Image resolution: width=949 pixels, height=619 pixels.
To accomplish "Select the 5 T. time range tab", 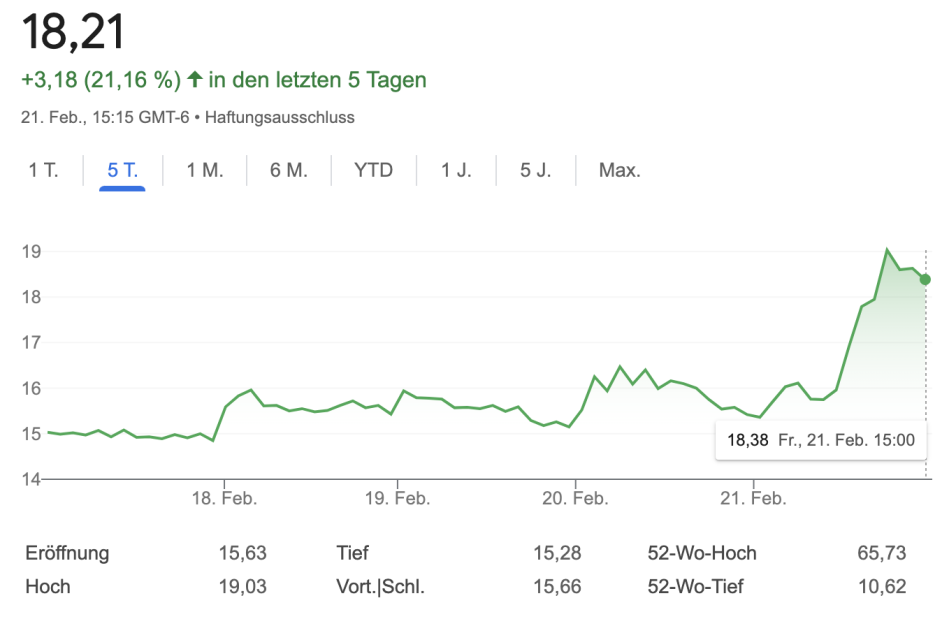I will [122, 170].
